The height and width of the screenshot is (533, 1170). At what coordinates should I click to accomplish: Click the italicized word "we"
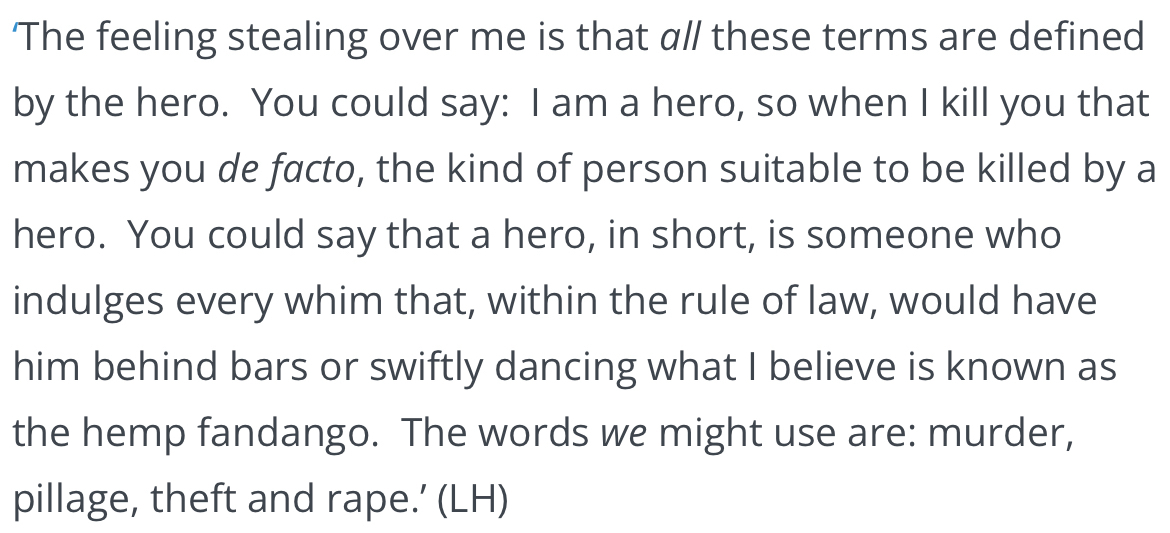click(622, 433)
